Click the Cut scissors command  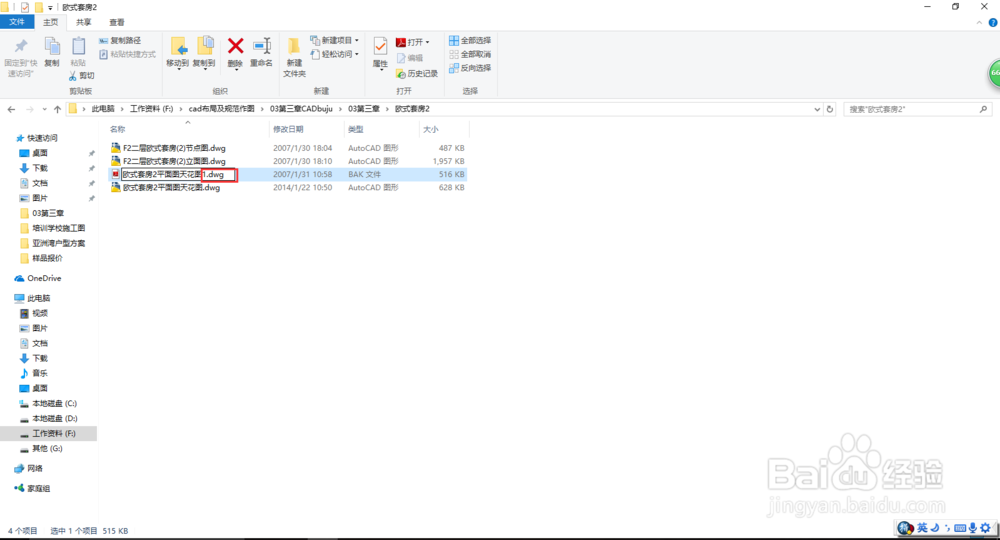coord(82,76)
